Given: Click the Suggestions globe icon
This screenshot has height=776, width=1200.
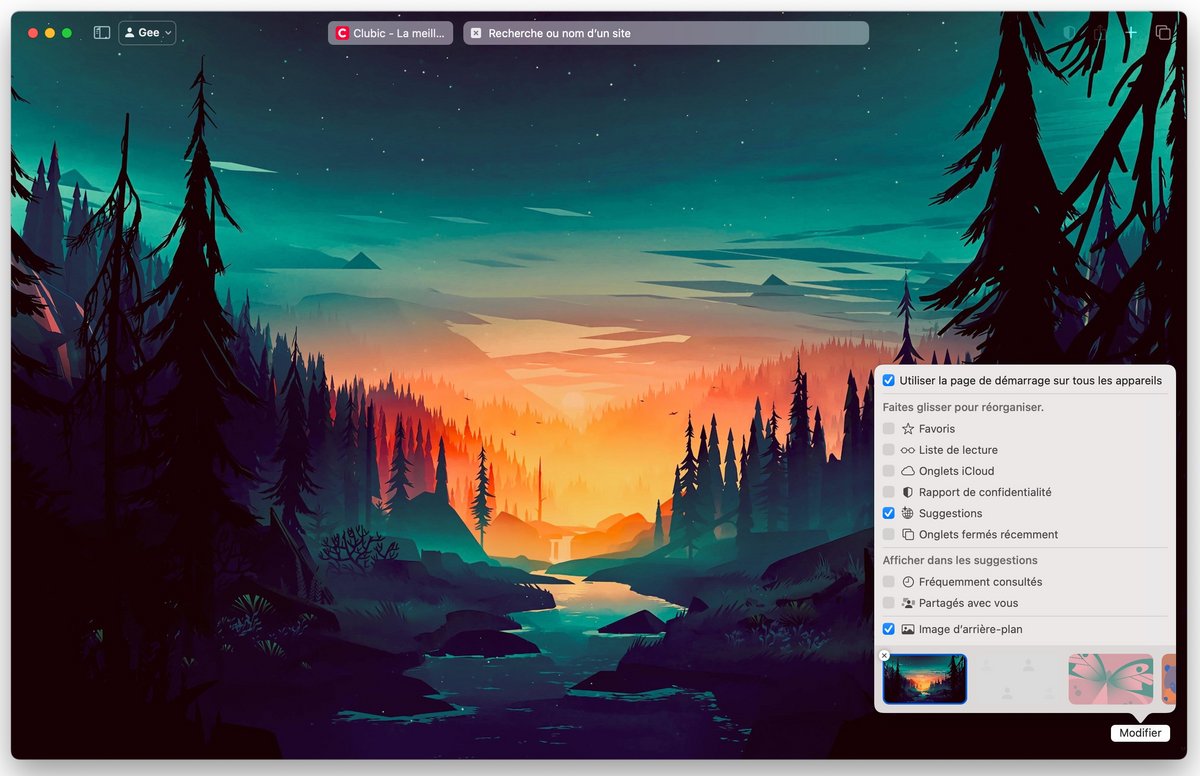Looking at the screenshot, I should pyautogui.click(x=908, y=513).
